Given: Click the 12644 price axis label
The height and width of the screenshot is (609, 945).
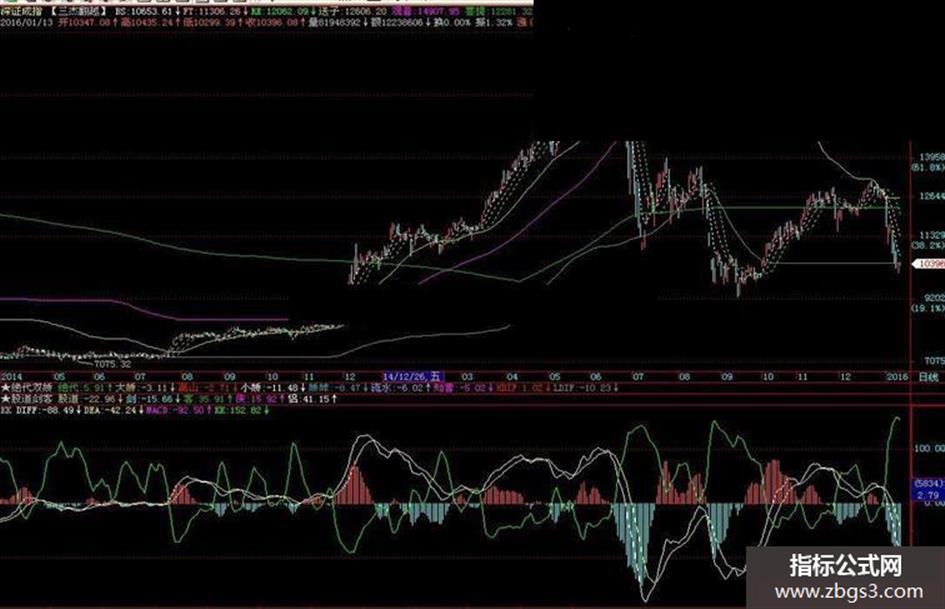Looking at the screenshot, I should [x=930, y=197].
